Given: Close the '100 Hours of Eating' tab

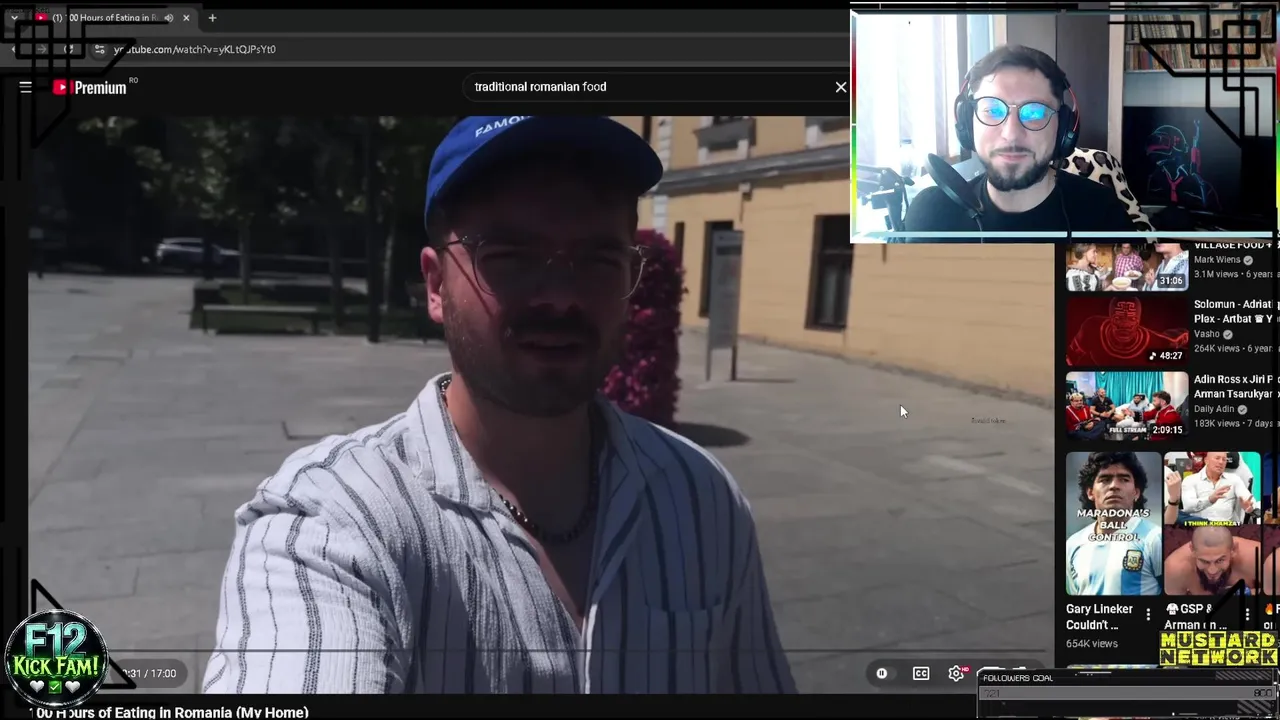Looking at the screenshot, I should tap(186, 18).
